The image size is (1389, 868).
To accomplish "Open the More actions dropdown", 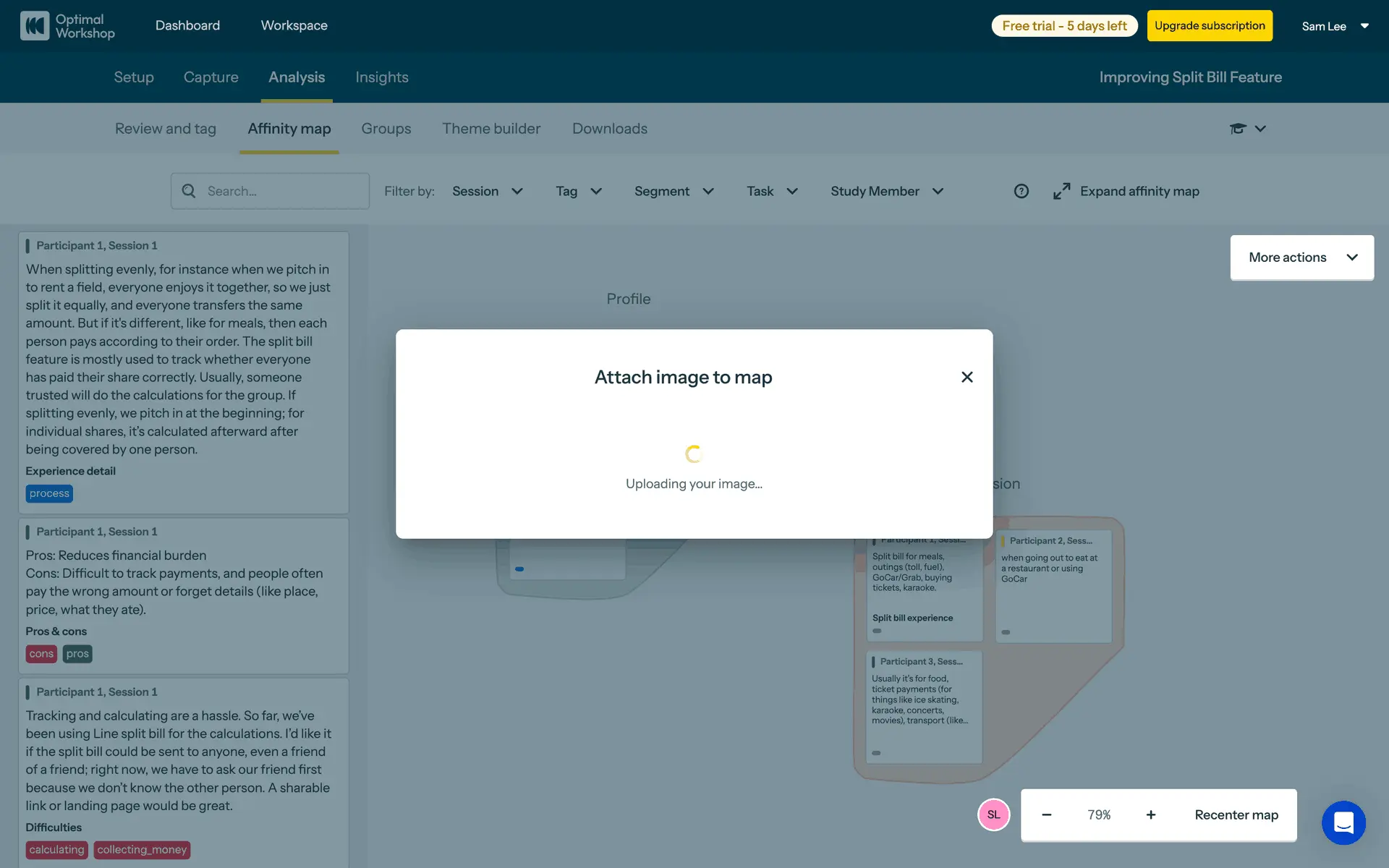I will click(x=1301, y=258).
